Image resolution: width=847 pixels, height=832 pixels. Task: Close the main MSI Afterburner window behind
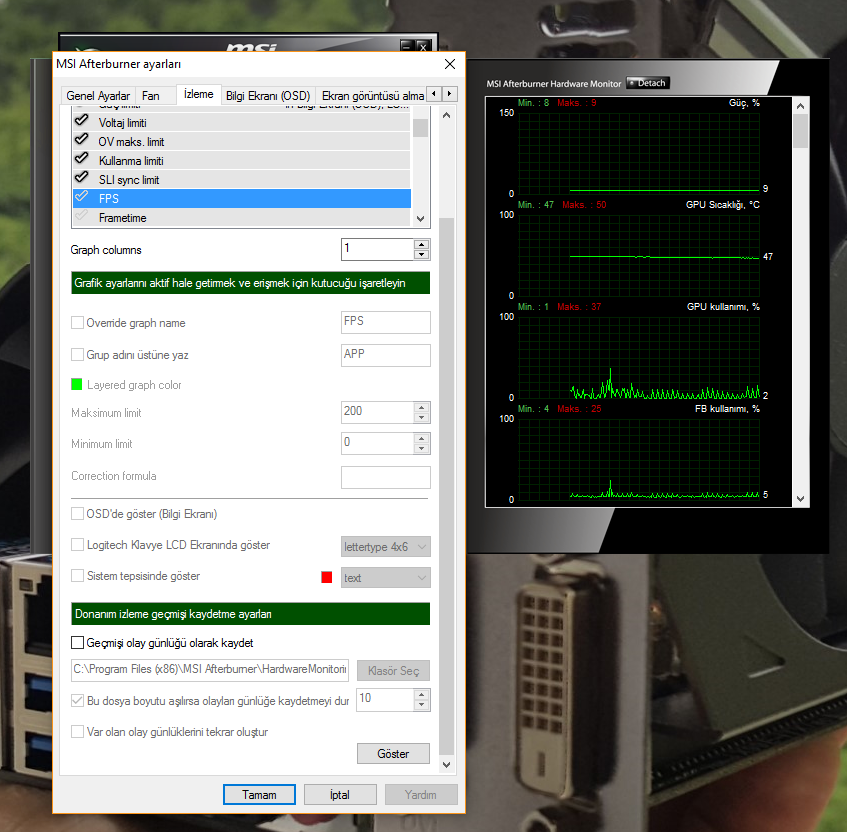pos(424,46)
